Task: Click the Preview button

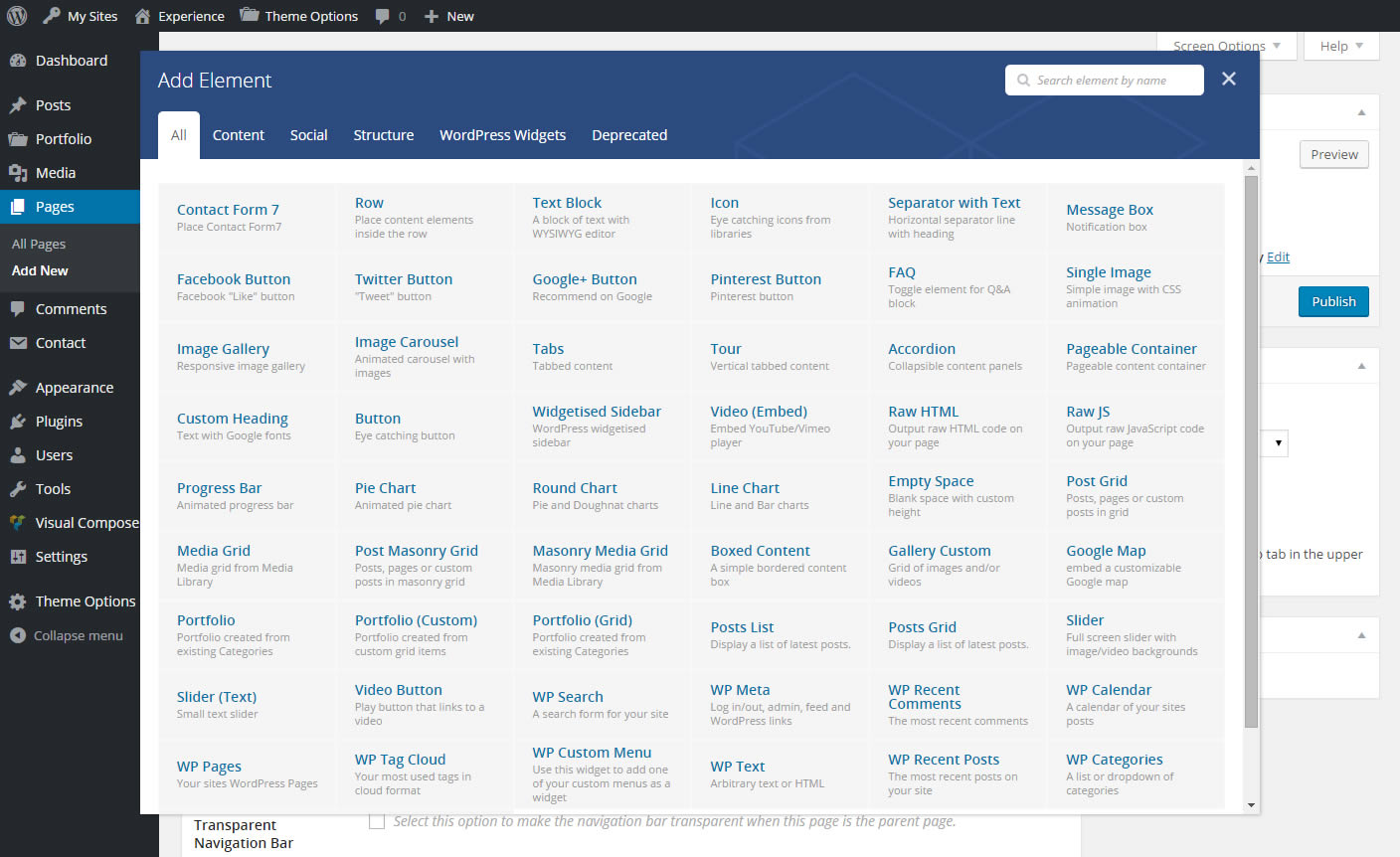Action: coord(1334,154)
